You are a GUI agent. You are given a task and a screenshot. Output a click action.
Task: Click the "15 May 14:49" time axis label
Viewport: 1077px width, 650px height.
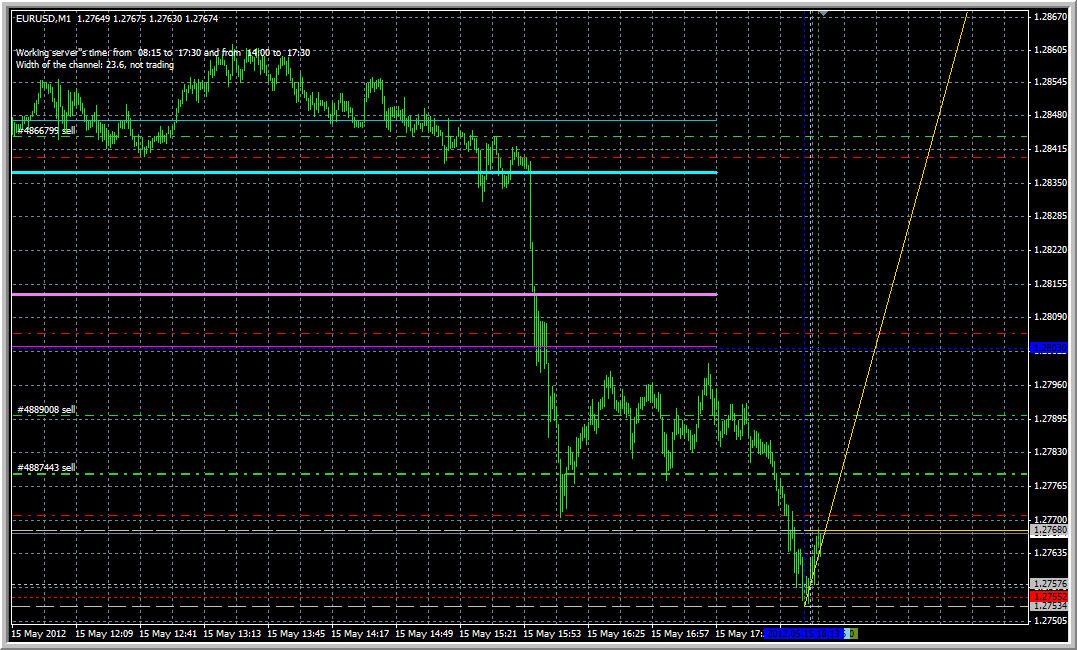[424, 634]
